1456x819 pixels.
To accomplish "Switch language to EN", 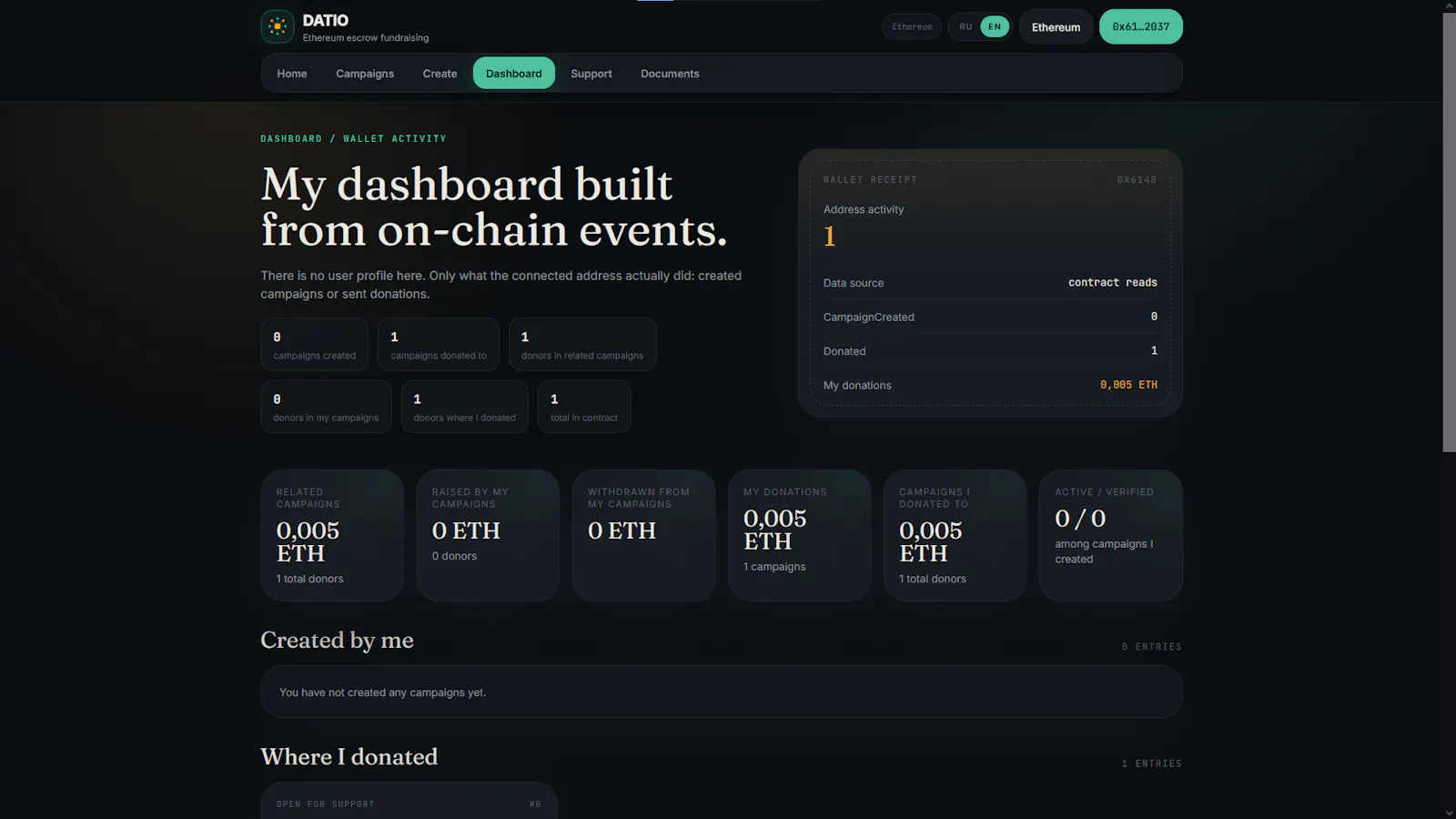I will coord(995,26).
